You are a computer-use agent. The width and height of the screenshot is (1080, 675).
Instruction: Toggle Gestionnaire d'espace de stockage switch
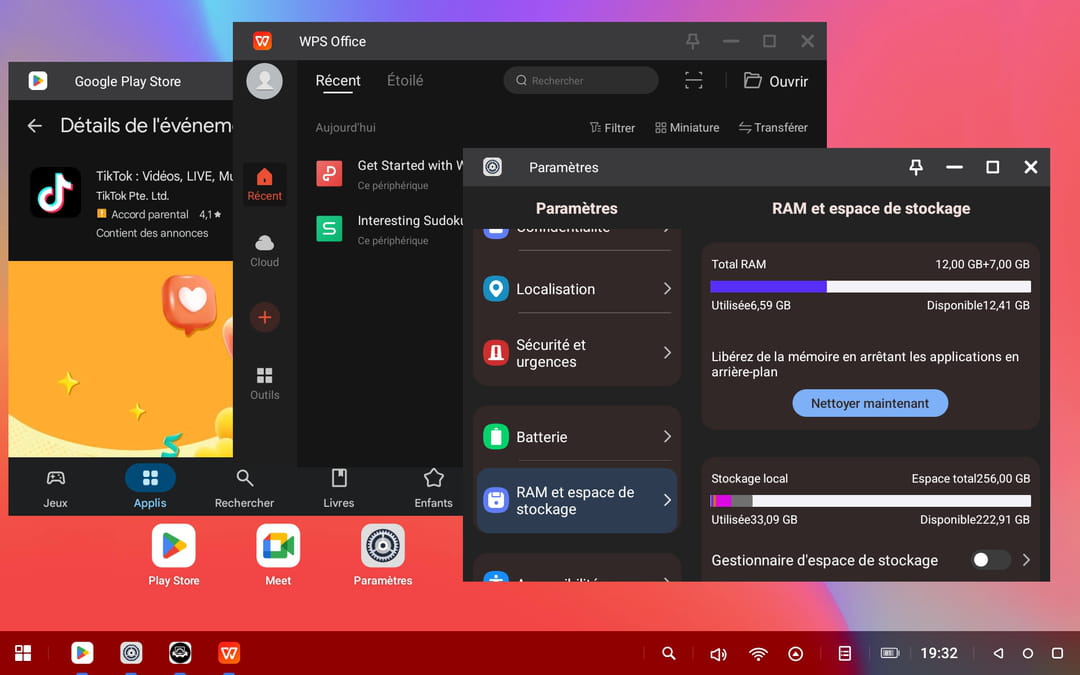(989, 560)
